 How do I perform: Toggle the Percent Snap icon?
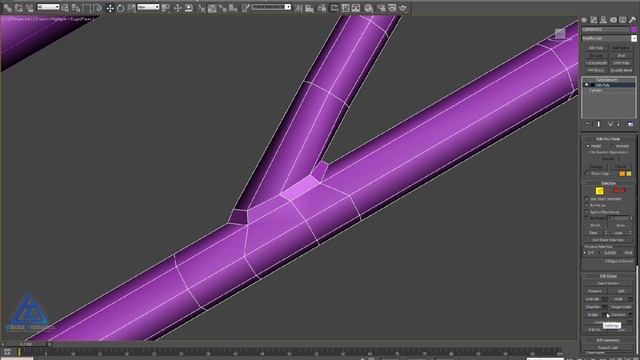pos(223,8)
